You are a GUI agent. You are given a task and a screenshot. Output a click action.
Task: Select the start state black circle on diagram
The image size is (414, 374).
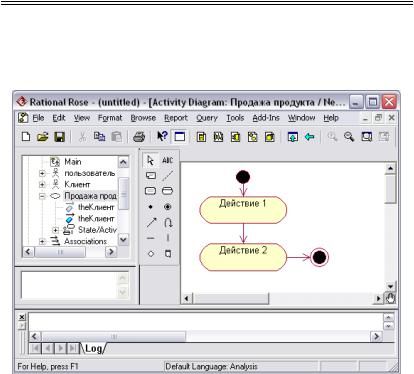point(243,177)
